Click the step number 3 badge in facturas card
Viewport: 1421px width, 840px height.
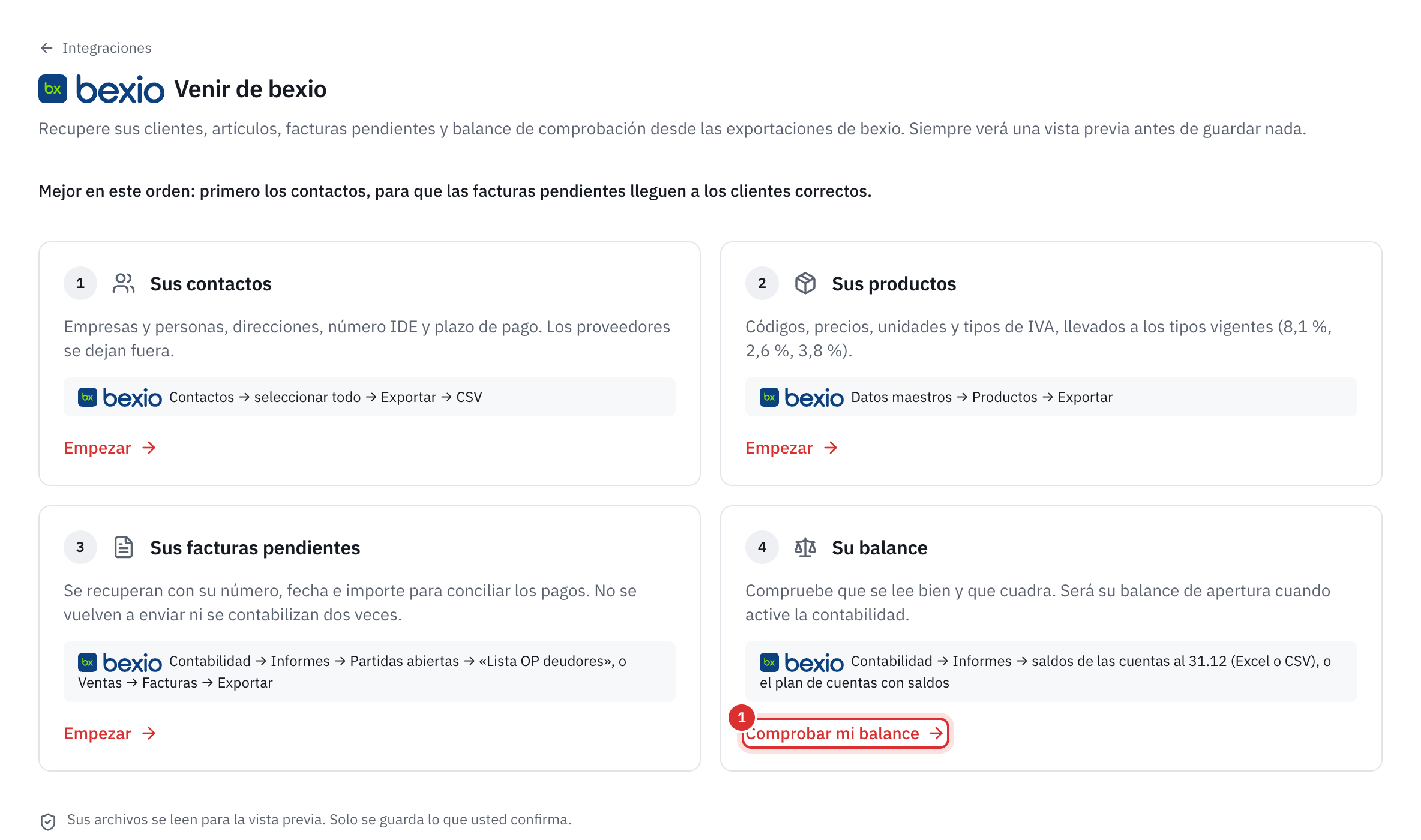click(x=80, y=547)
